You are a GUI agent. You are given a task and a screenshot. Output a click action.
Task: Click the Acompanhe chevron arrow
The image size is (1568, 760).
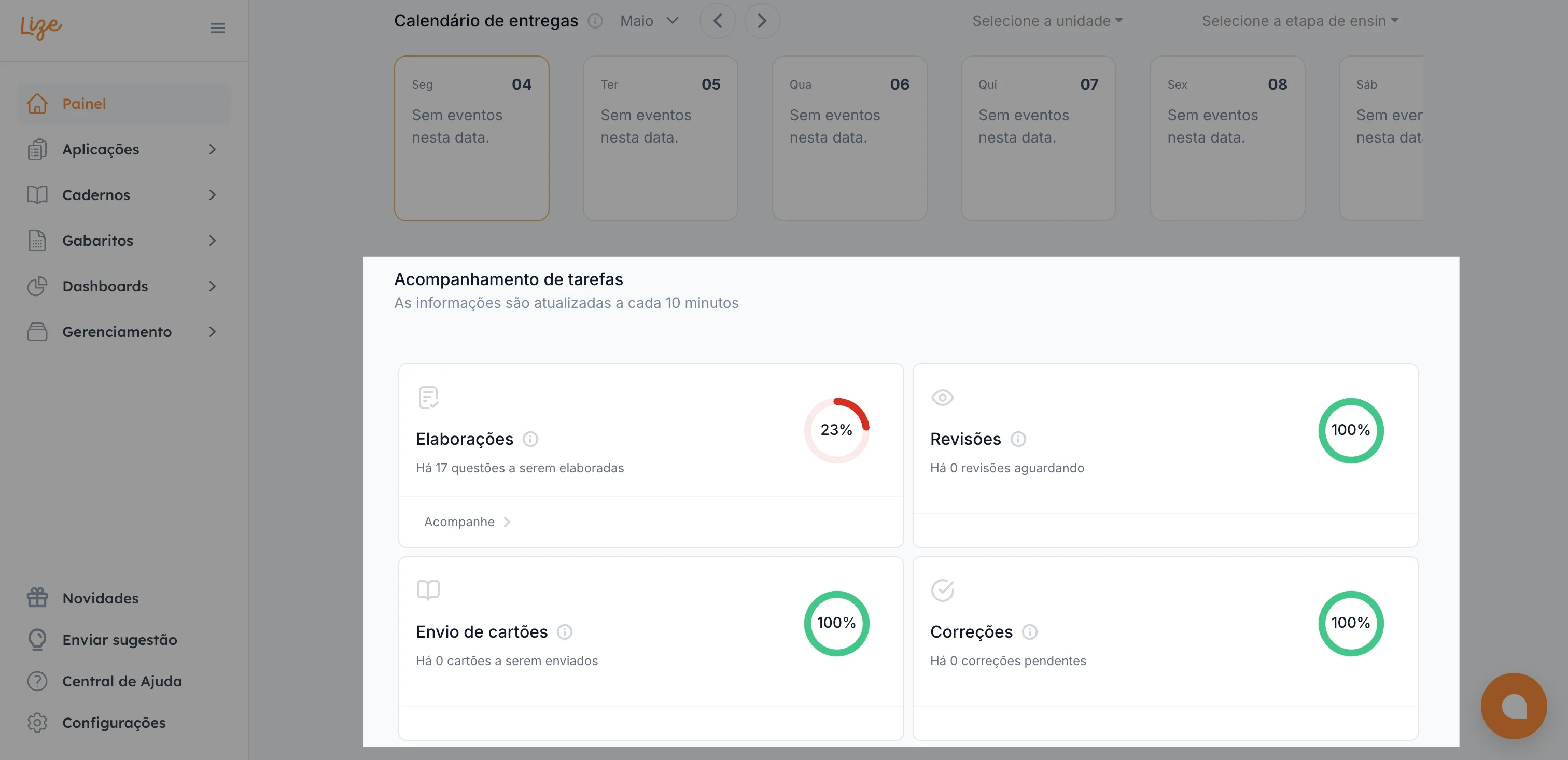(x=507, y=522)
